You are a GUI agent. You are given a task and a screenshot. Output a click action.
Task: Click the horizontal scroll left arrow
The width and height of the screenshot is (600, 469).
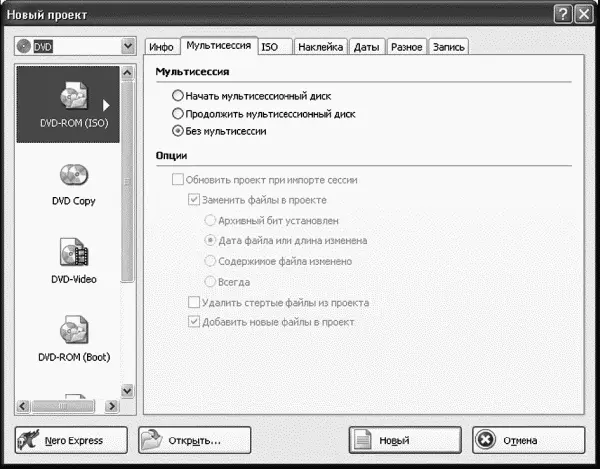point(23,406)
